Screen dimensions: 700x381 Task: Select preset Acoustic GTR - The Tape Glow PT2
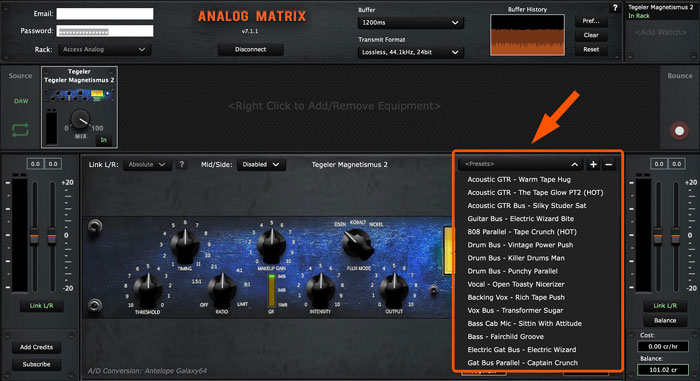coord(535,193)
